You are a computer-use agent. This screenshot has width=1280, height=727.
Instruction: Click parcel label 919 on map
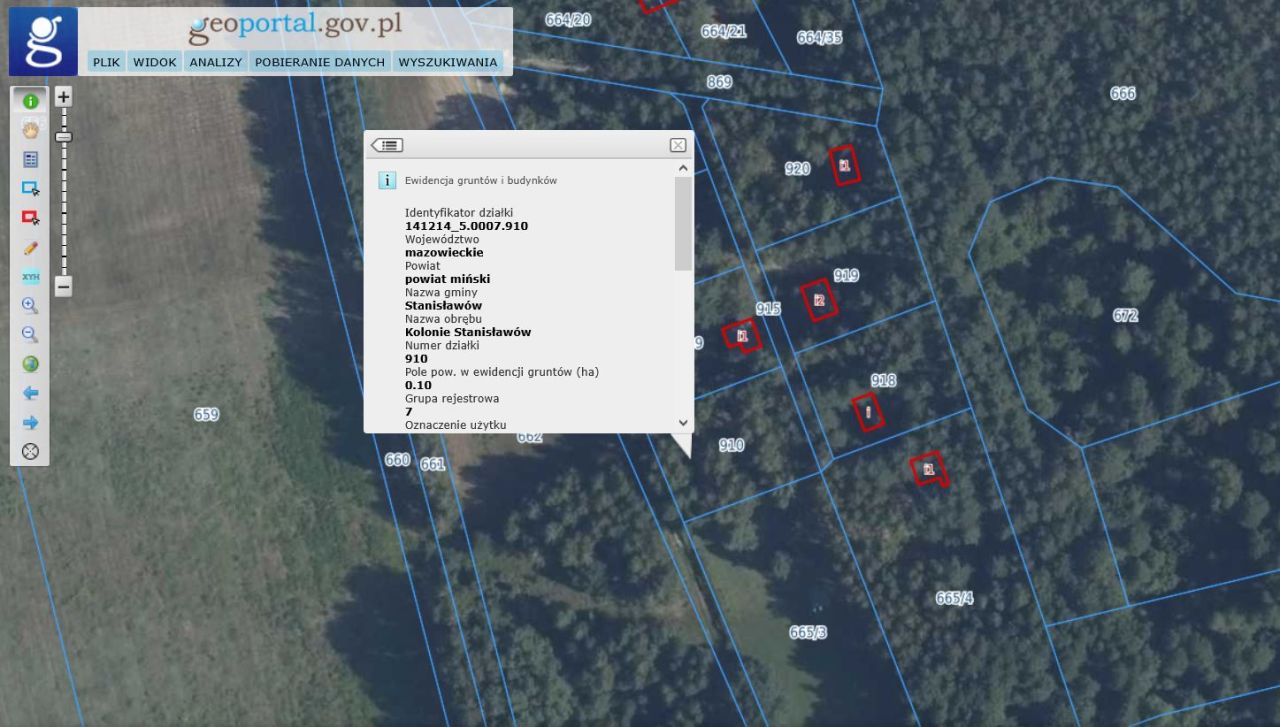pyautogui.click(x=846, y=275)
